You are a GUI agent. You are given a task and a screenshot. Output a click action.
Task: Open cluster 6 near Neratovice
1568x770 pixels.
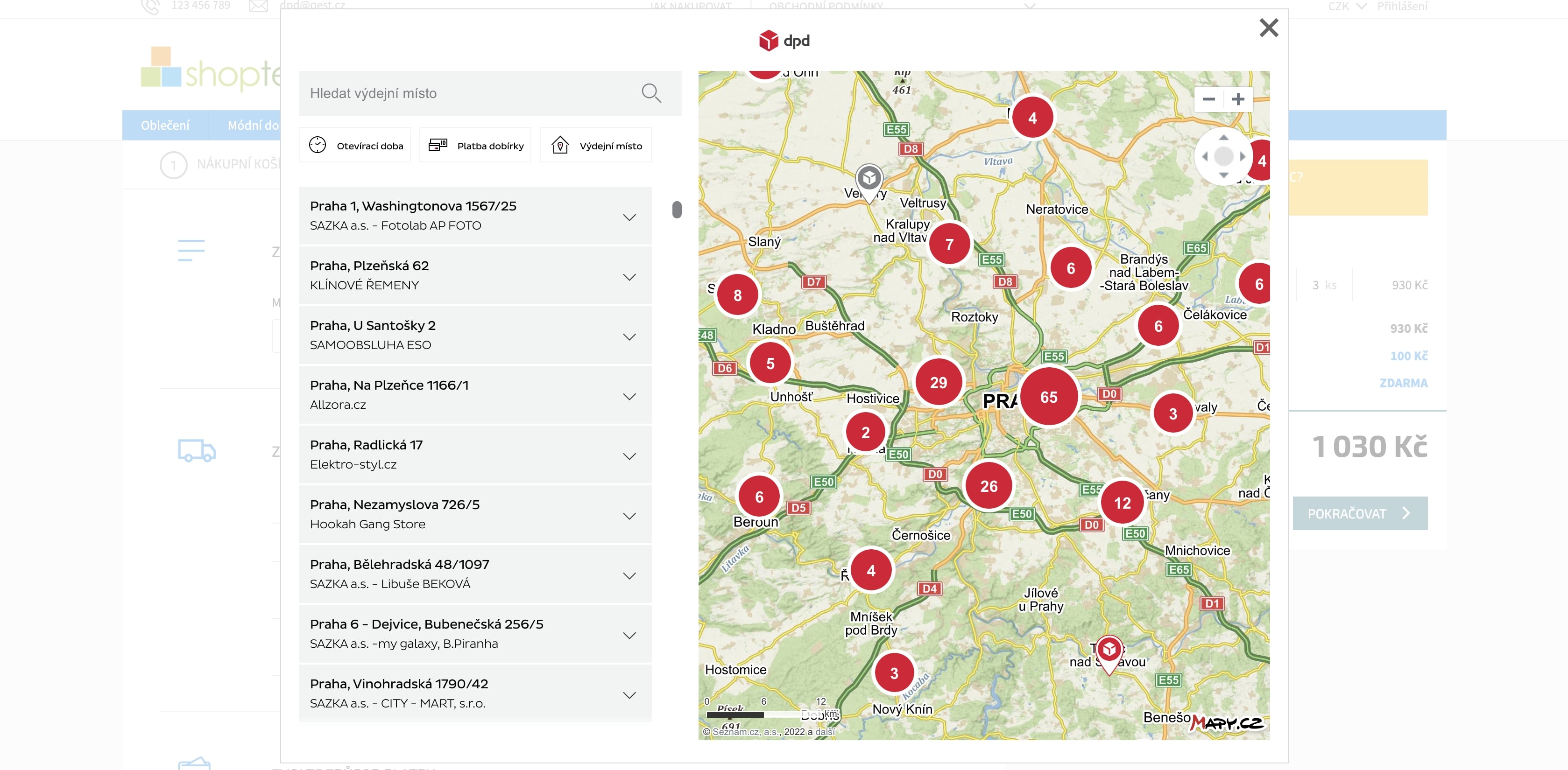(x=1070, y=268)
